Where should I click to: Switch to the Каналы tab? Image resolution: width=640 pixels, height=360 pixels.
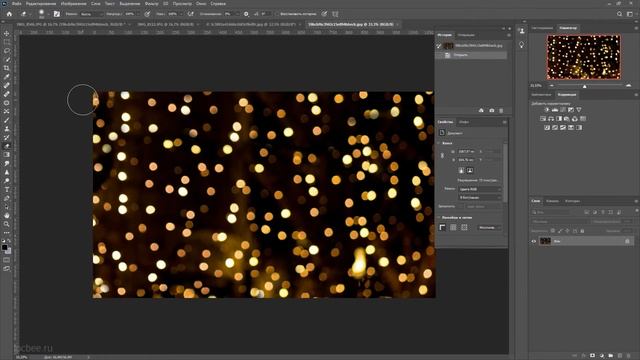(552, 201)
